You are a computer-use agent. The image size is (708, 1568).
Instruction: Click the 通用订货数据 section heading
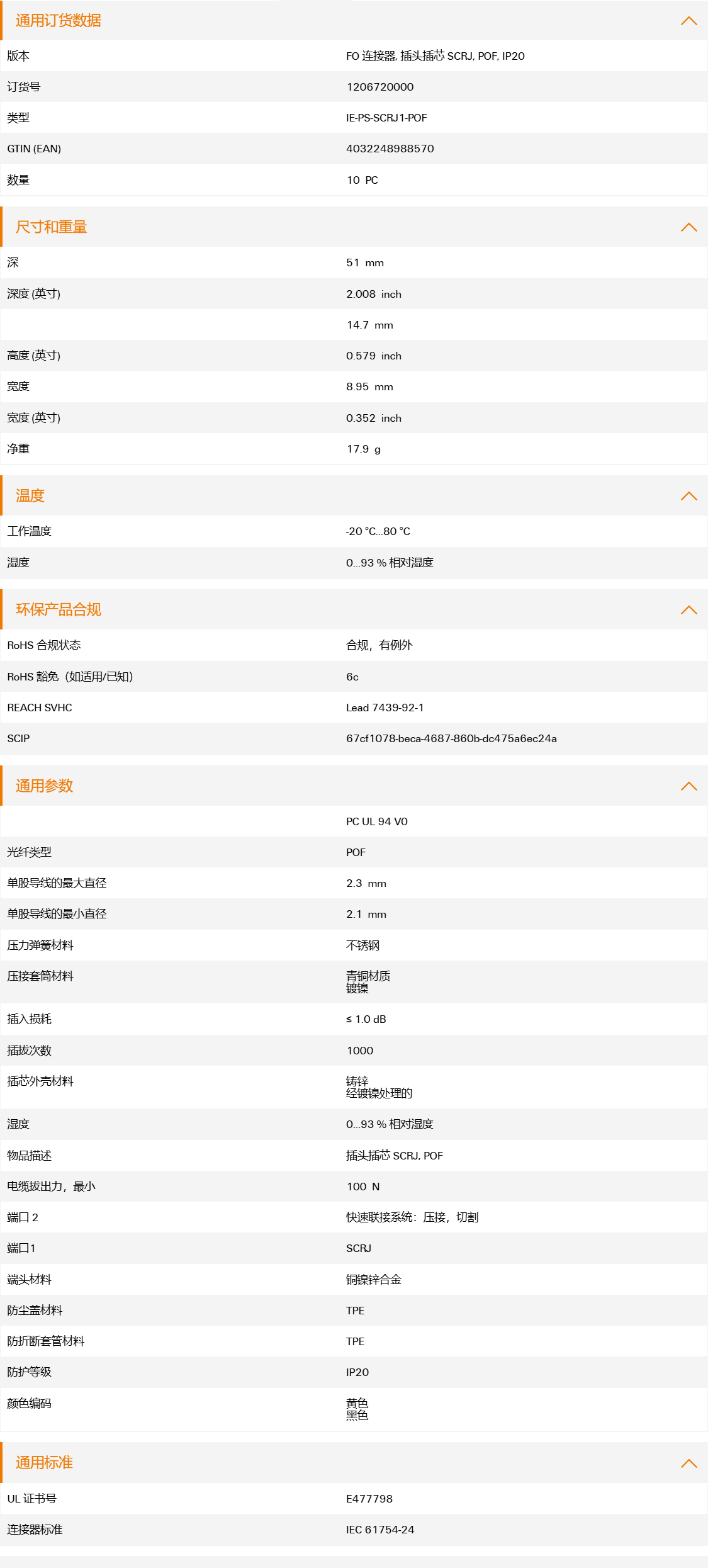(x=59, y=21)
